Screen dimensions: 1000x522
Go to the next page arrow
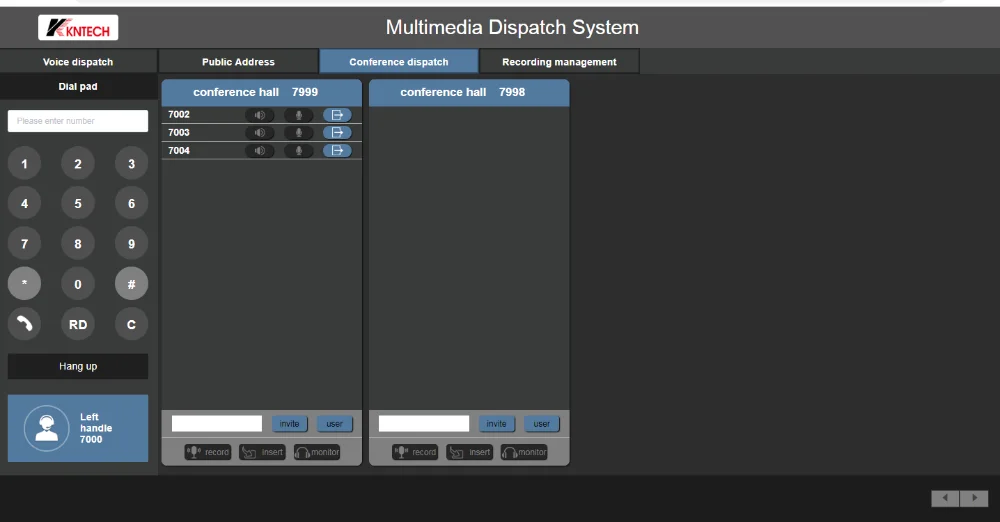[x=974, y=498]
